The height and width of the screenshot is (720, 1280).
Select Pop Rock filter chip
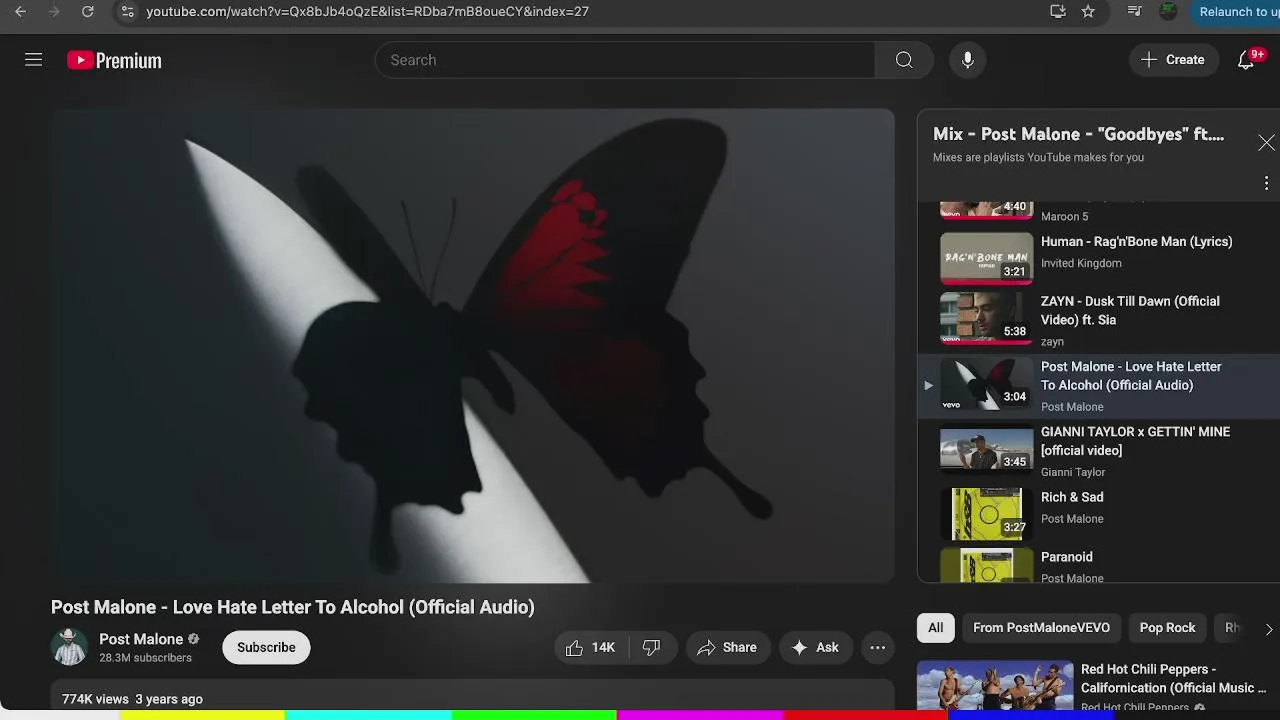pos(1167,628)
